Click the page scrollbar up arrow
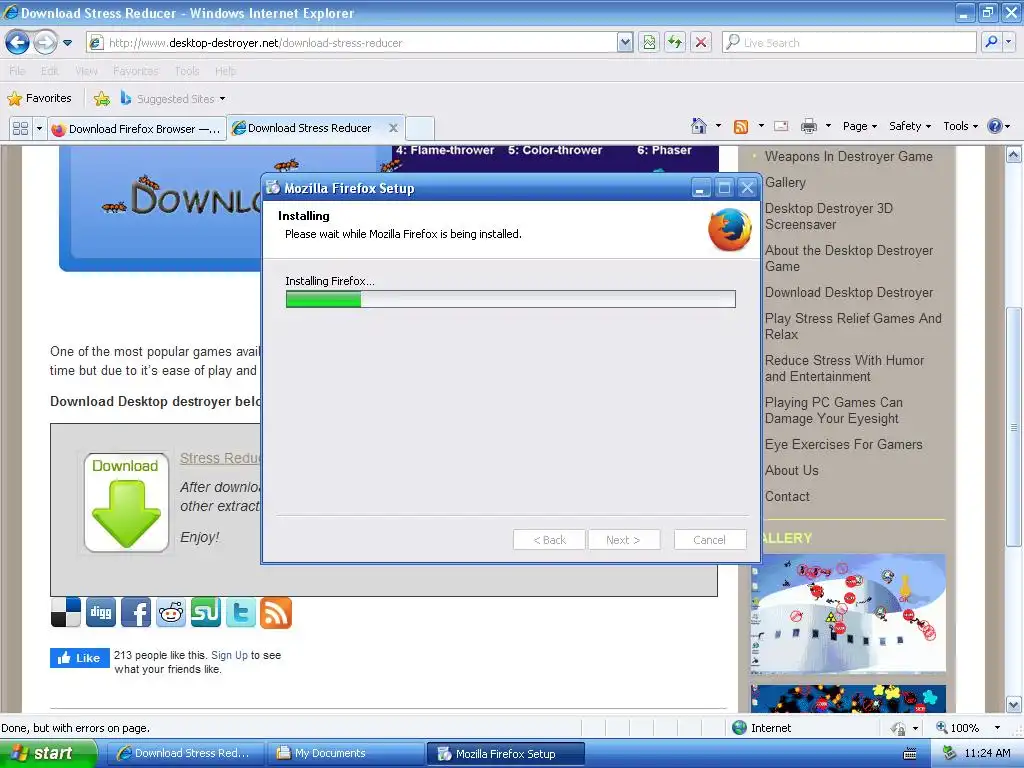Image resolution: width=1024 pixels, height=768 pixels. pos(1013,155)
